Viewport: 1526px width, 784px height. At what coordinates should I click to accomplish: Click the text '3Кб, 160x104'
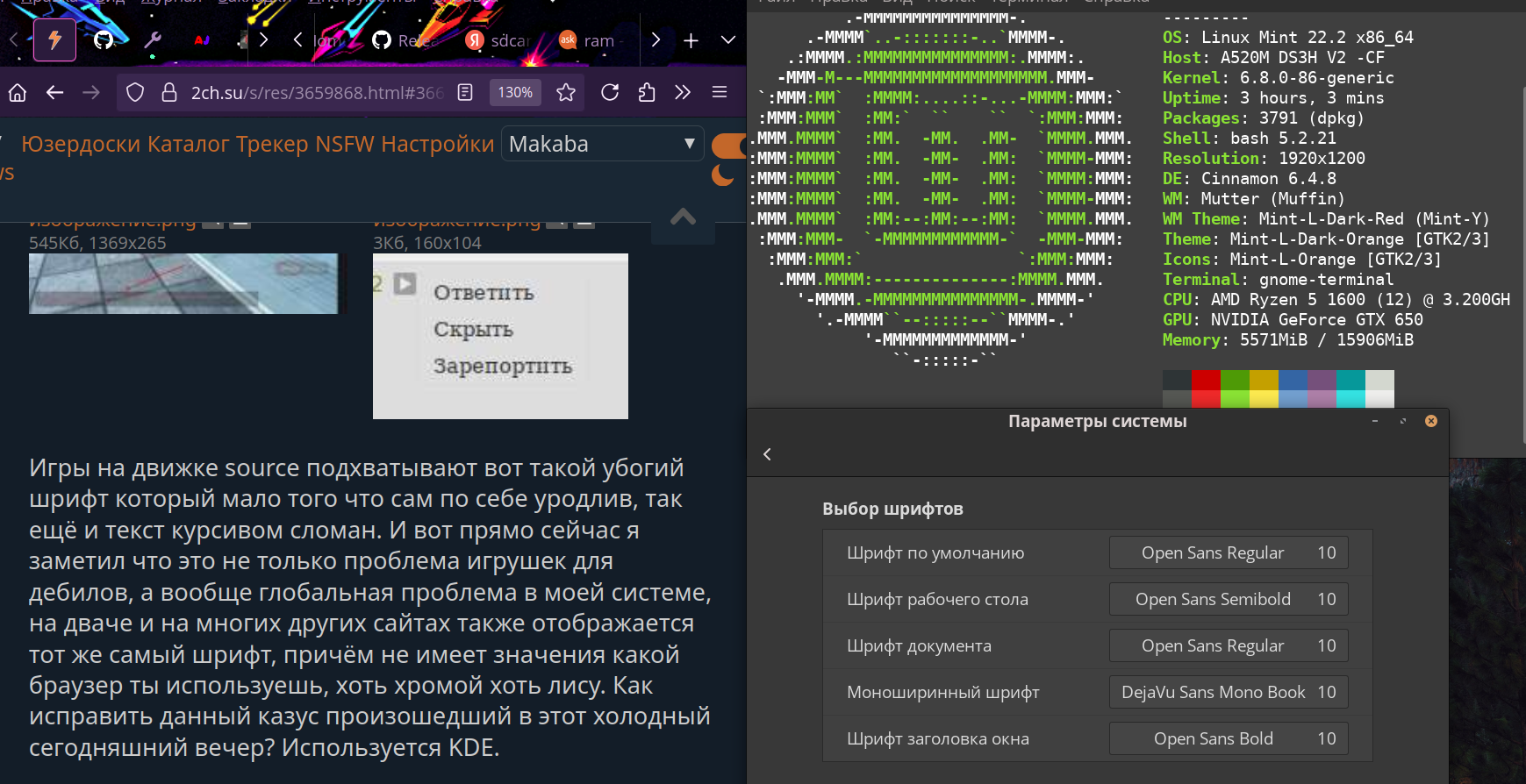click(427, 243)
